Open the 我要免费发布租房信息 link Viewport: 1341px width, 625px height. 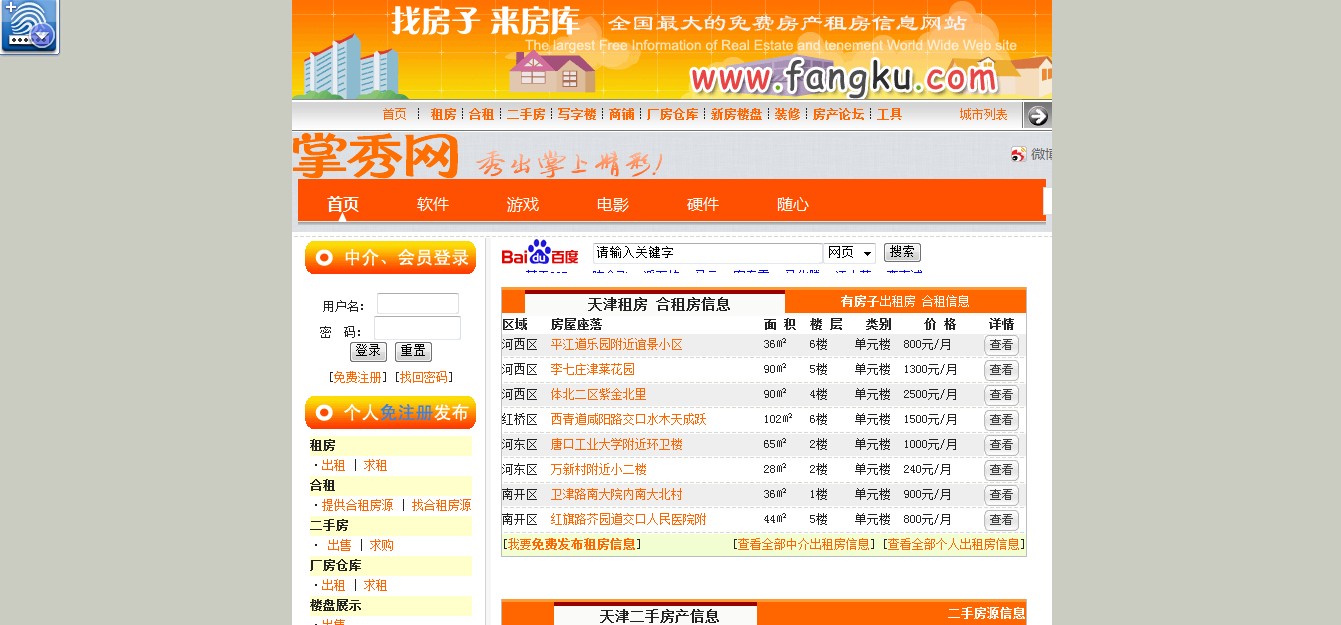pos(571,544)
